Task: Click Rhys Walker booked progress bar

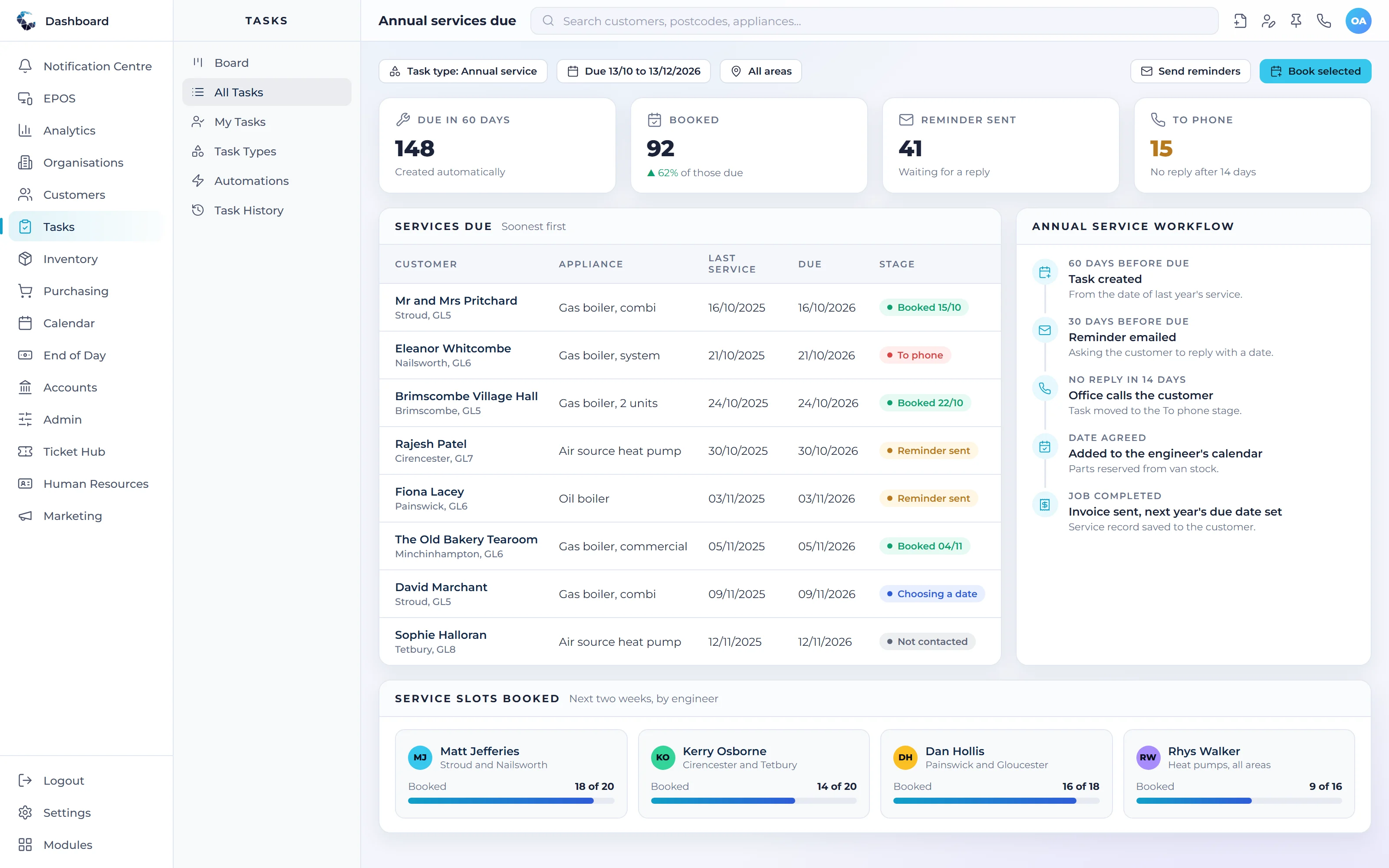Action: [x=1239, y=801]
